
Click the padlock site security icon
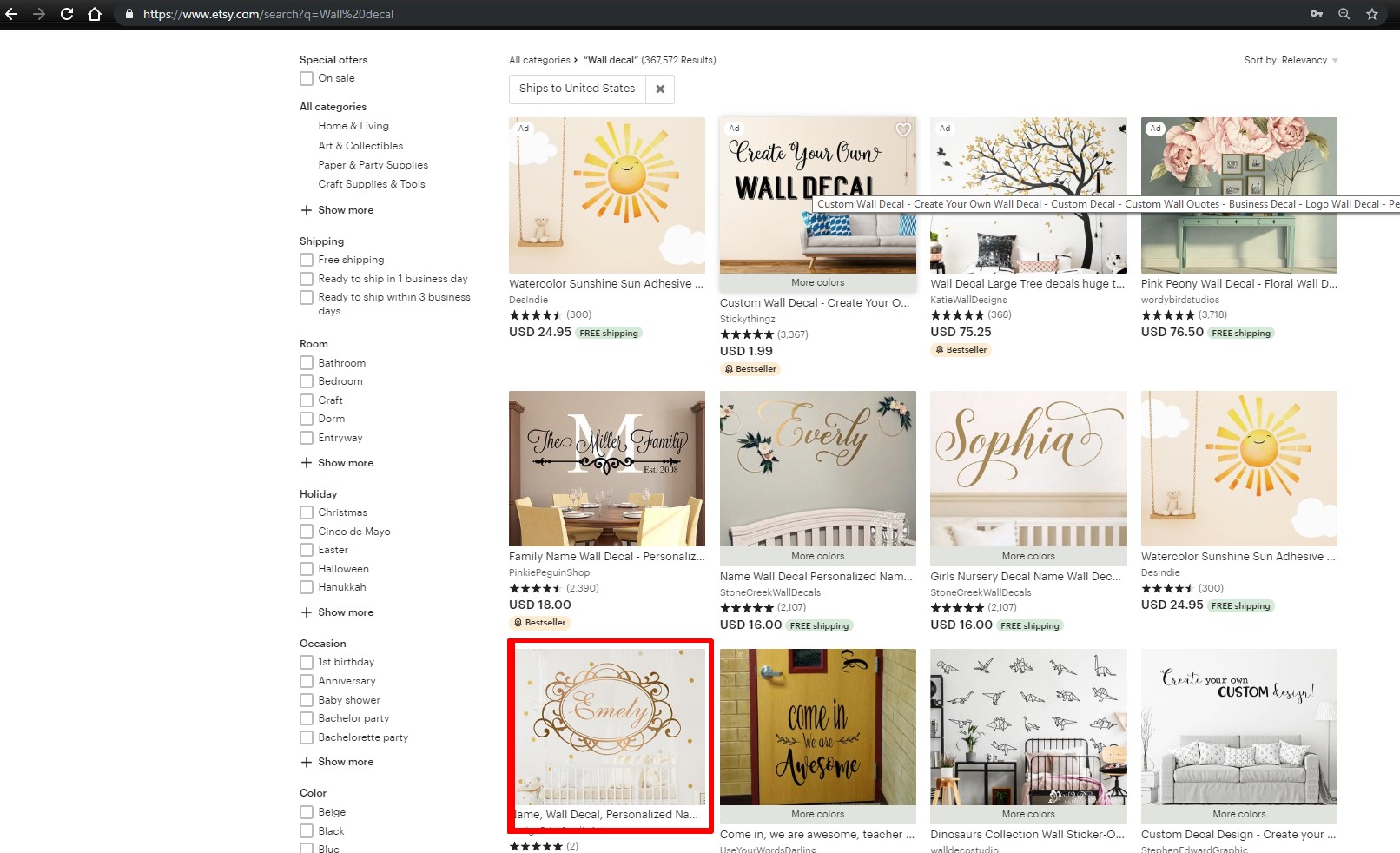(x=129, y=14)
